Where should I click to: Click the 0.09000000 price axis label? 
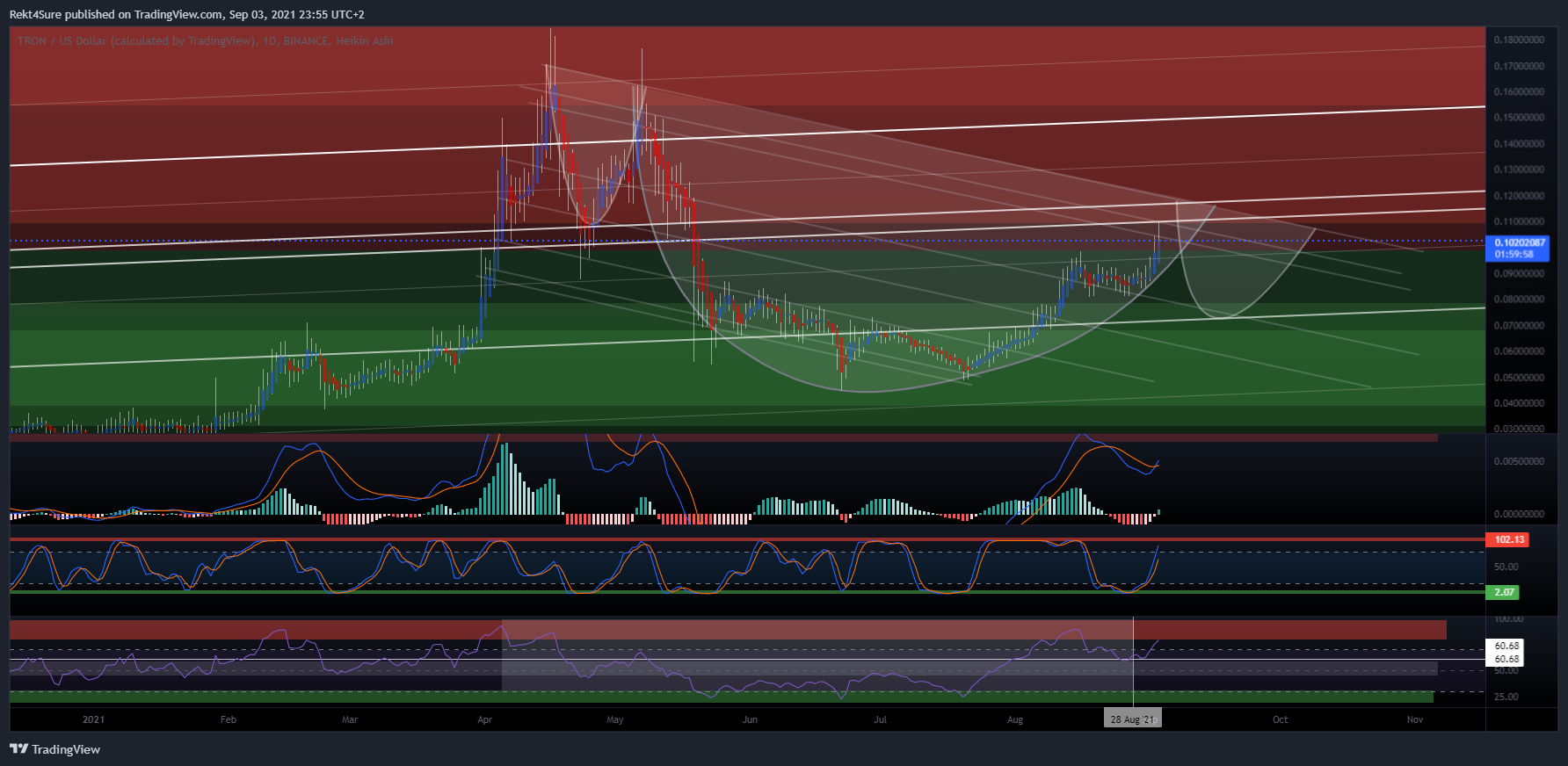(x=1519, y=273)
